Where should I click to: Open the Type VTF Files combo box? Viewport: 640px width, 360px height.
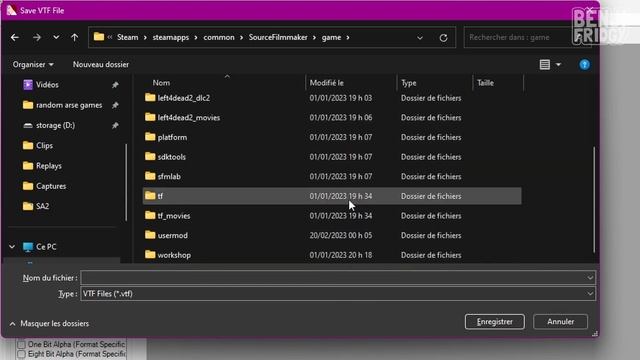tap(338, 293)
